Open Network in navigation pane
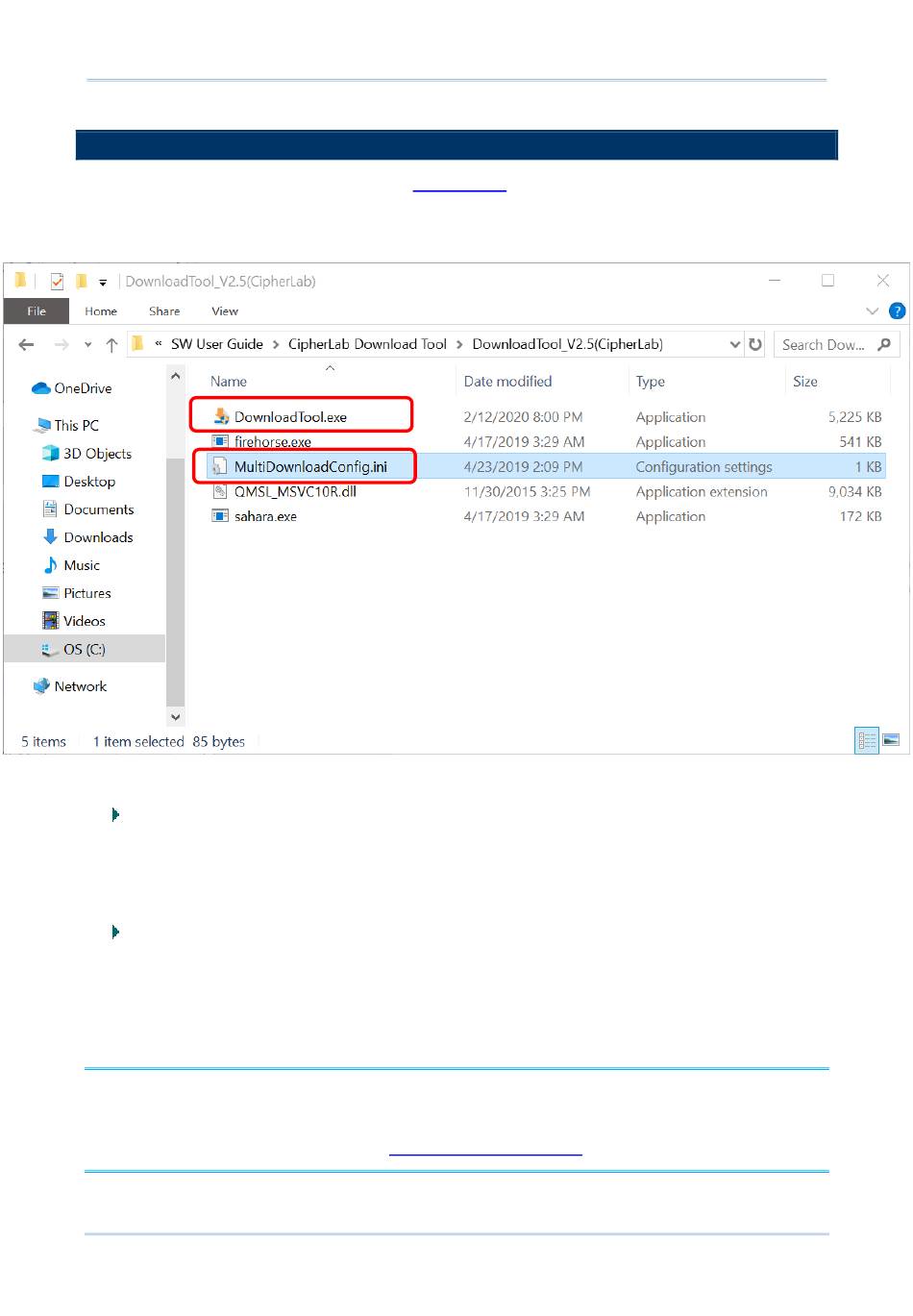 click(69, 686)
